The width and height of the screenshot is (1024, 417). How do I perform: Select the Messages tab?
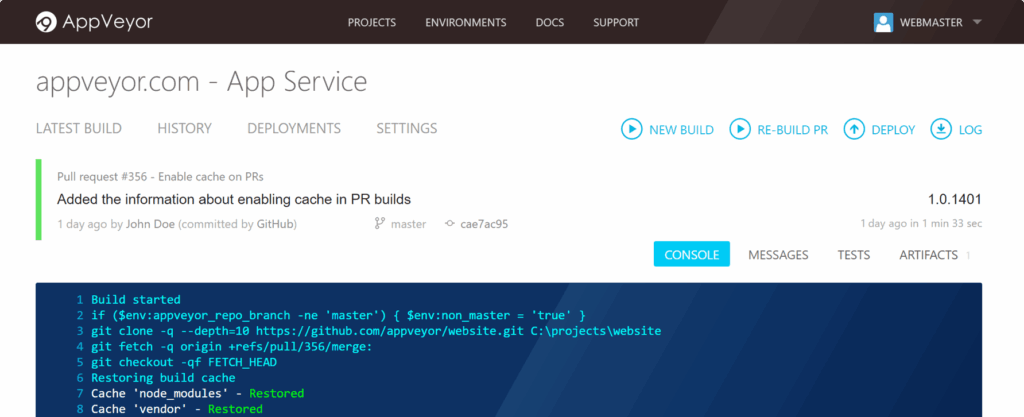[778, 255]
